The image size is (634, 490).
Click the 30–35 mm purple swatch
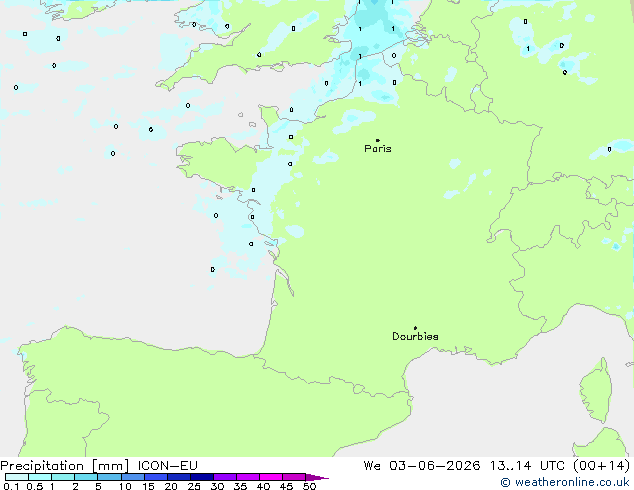(x=225, y=477)
